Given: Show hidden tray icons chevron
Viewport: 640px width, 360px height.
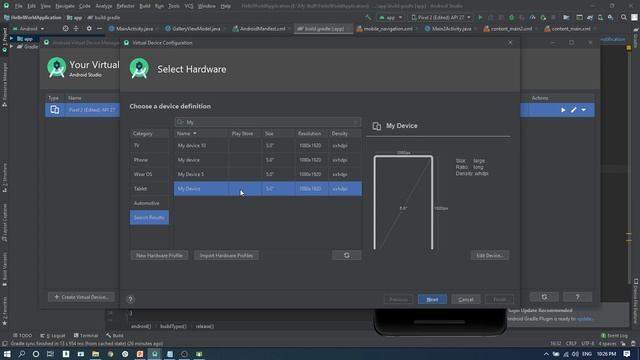Looking at the screenshot, I should point(546,354).
